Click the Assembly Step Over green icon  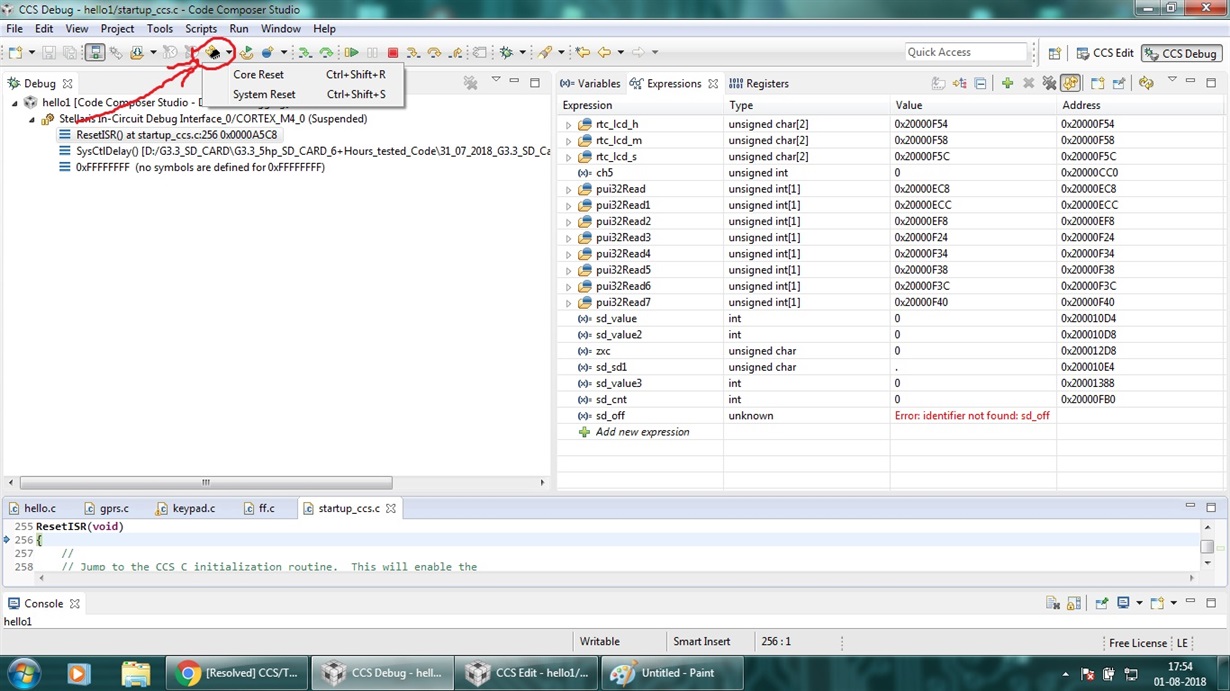(x=326, y=52)
